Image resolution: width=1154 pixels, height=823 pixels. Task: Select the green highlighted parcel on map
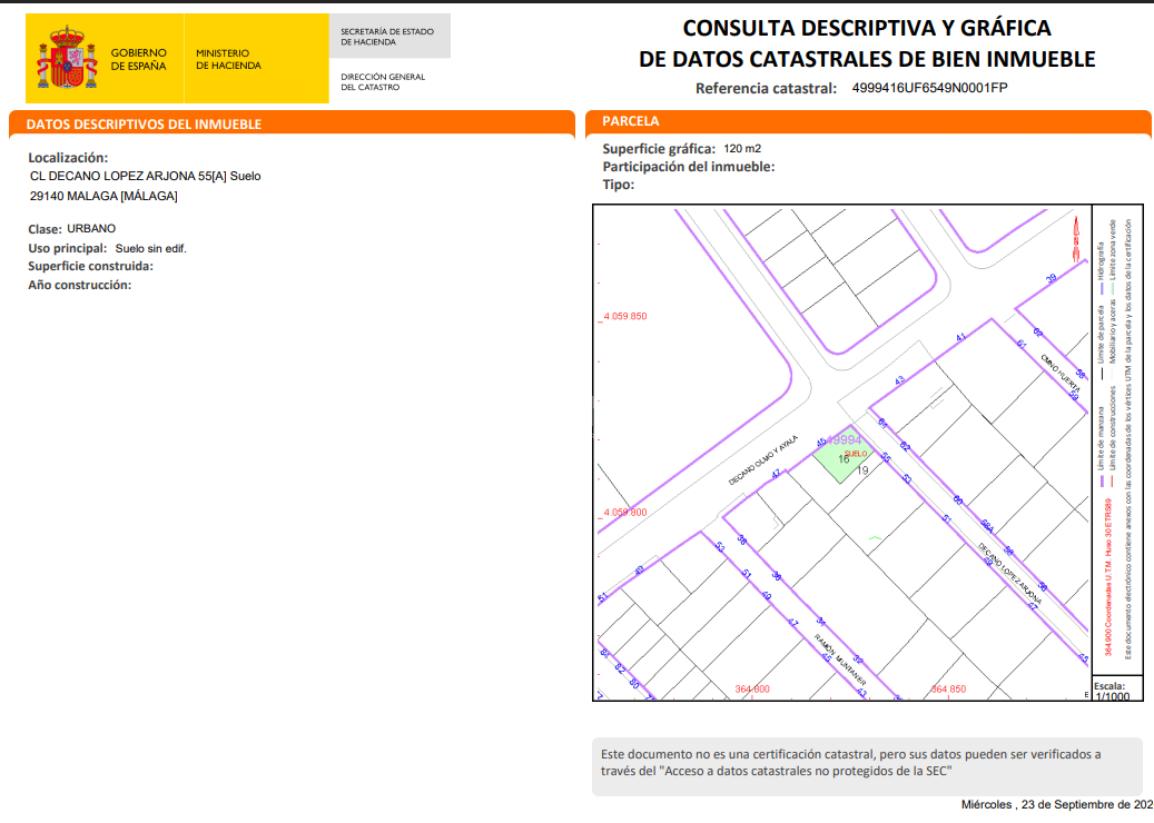(844, 455)
